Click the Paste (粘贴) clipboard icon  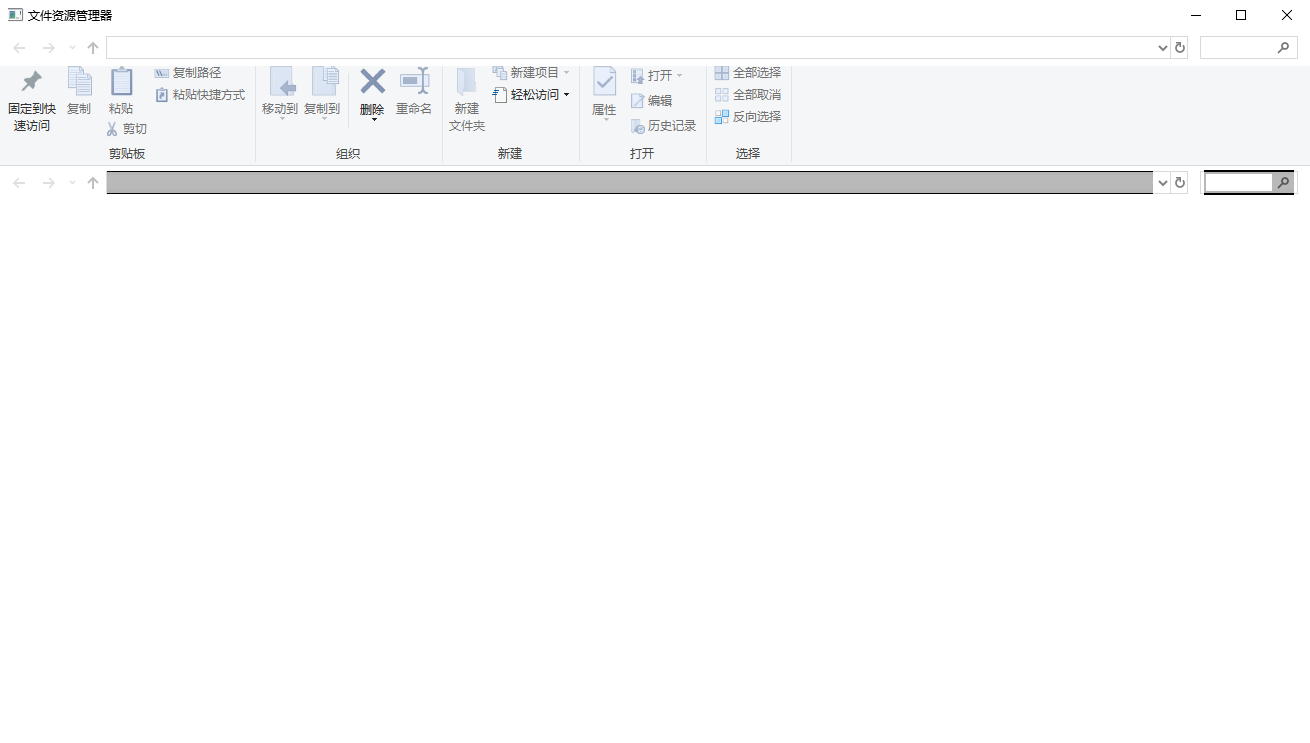point(121,82)
